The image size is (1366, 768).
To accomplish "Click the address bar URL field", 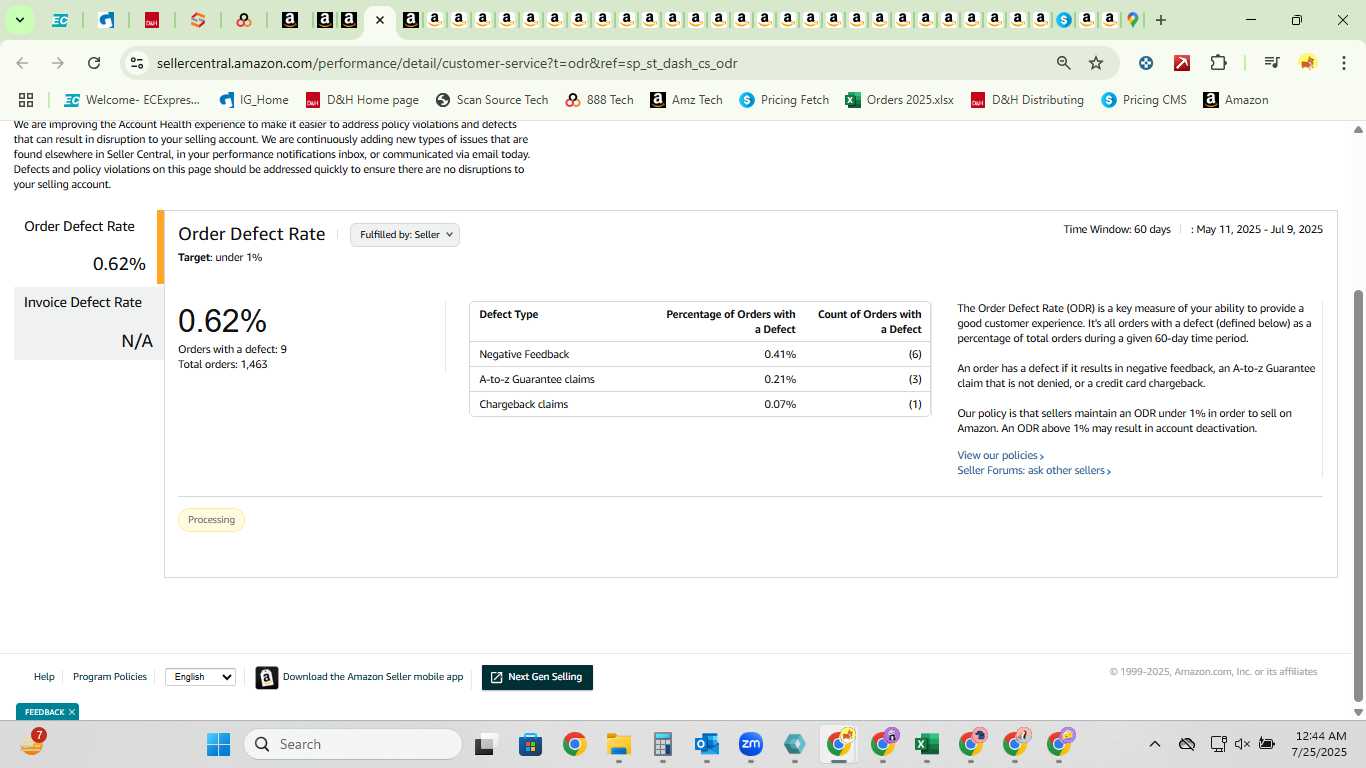I will click(x=600, y=63).
